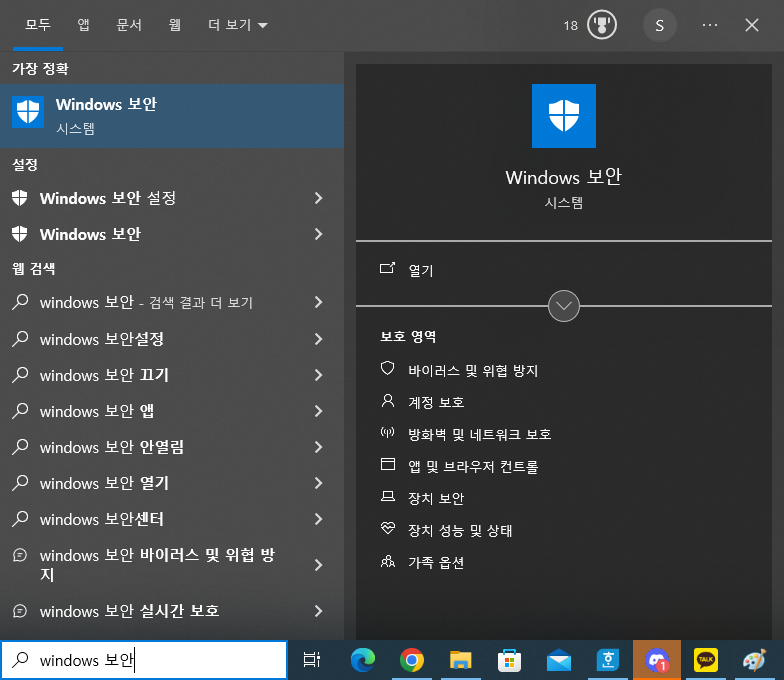The image size is (784, 680).
Task: Open the Windows 보안 best match result
Action: [x=172, y=116]
